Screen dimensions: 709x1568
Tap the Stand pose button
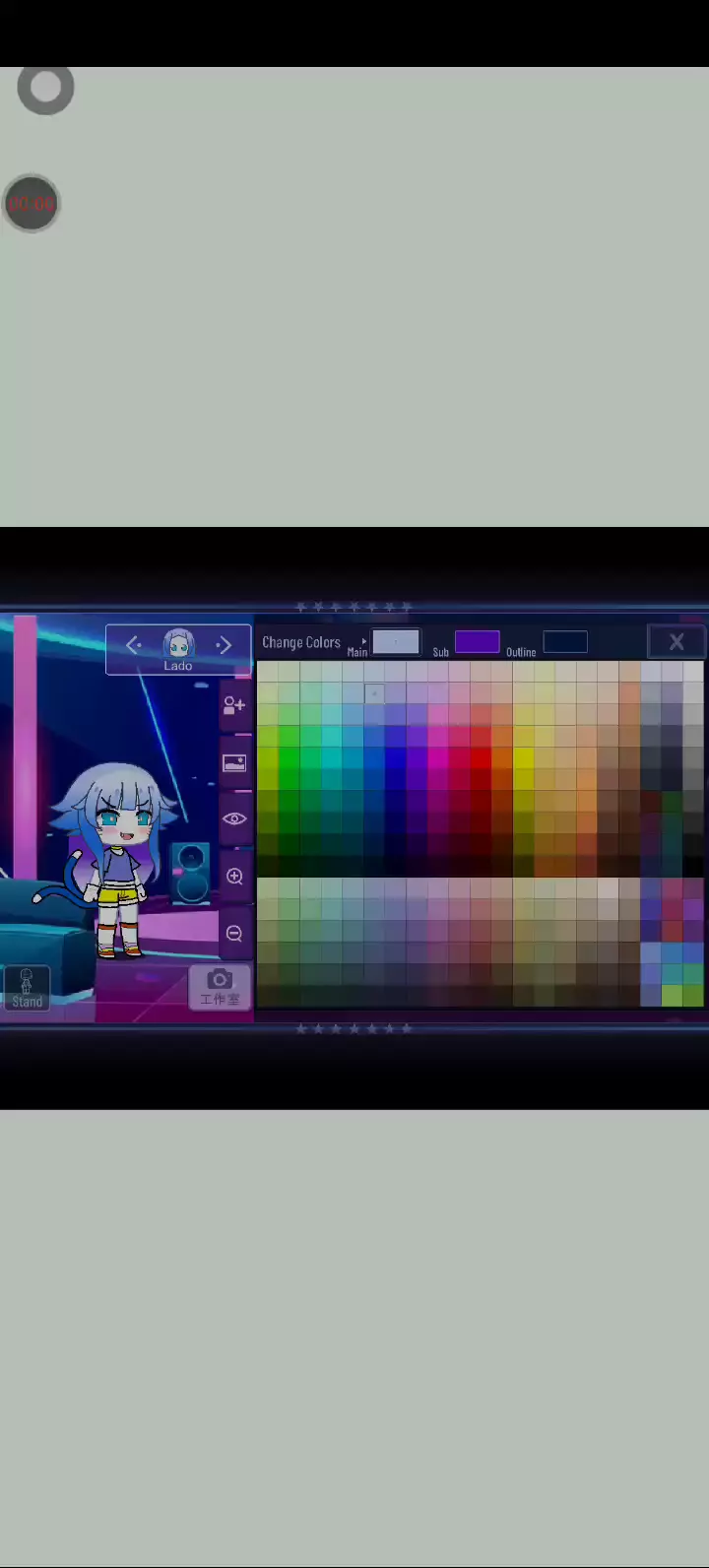pos(27,988)
